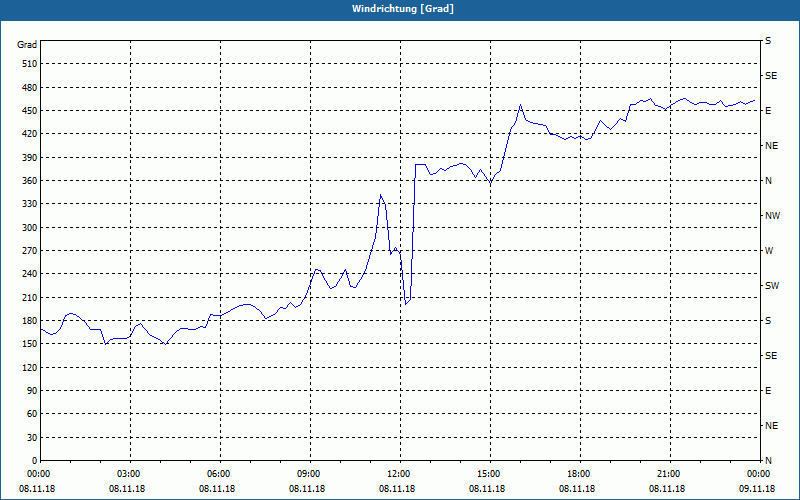Click the N compass label beside 0 baseline
This screenshot has width=800, height=500.
click(x=768, y=461)
